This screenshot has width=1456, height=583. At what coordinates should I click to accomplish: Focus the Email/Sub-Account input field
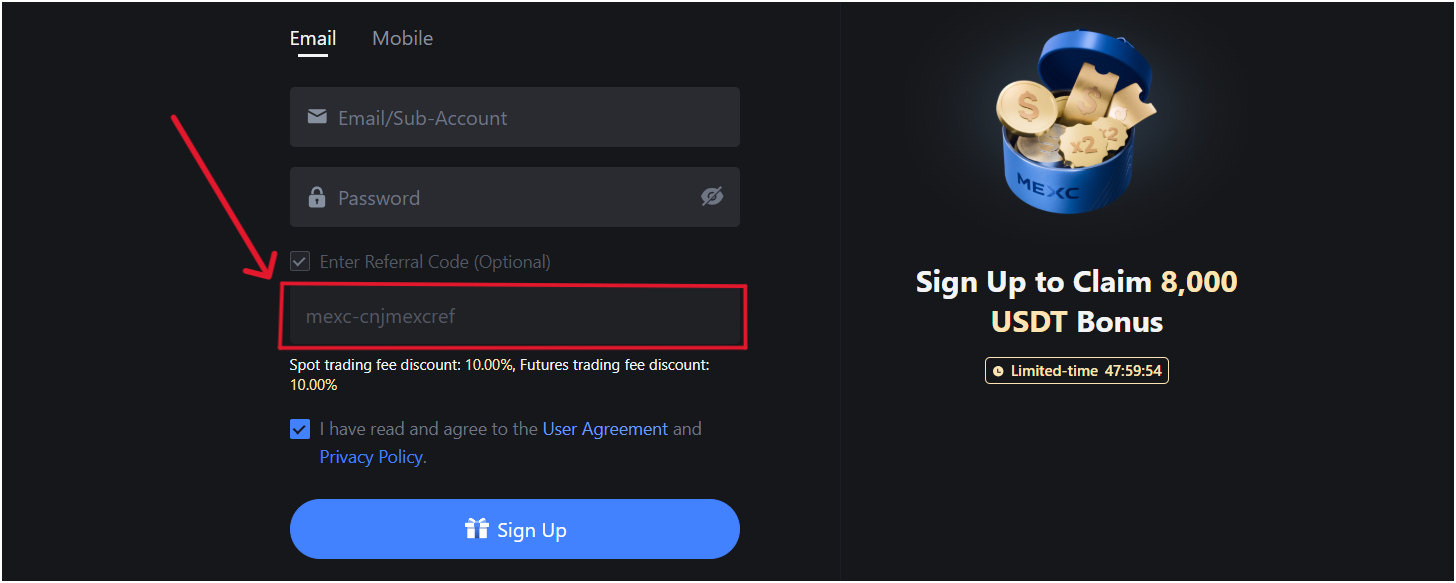tap(530, 117)
